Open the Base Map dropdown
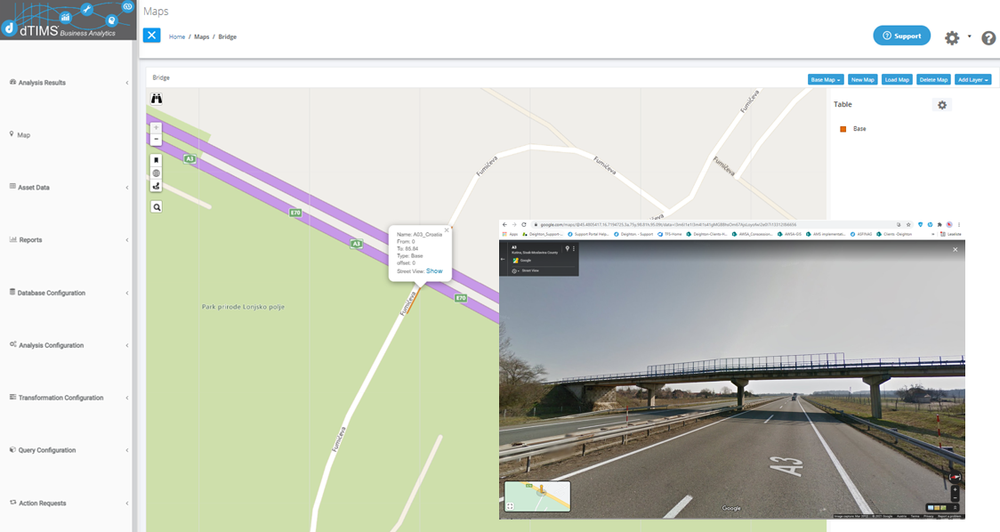The height and width of the screenshot is (532, 1000). tap(825, 80)
